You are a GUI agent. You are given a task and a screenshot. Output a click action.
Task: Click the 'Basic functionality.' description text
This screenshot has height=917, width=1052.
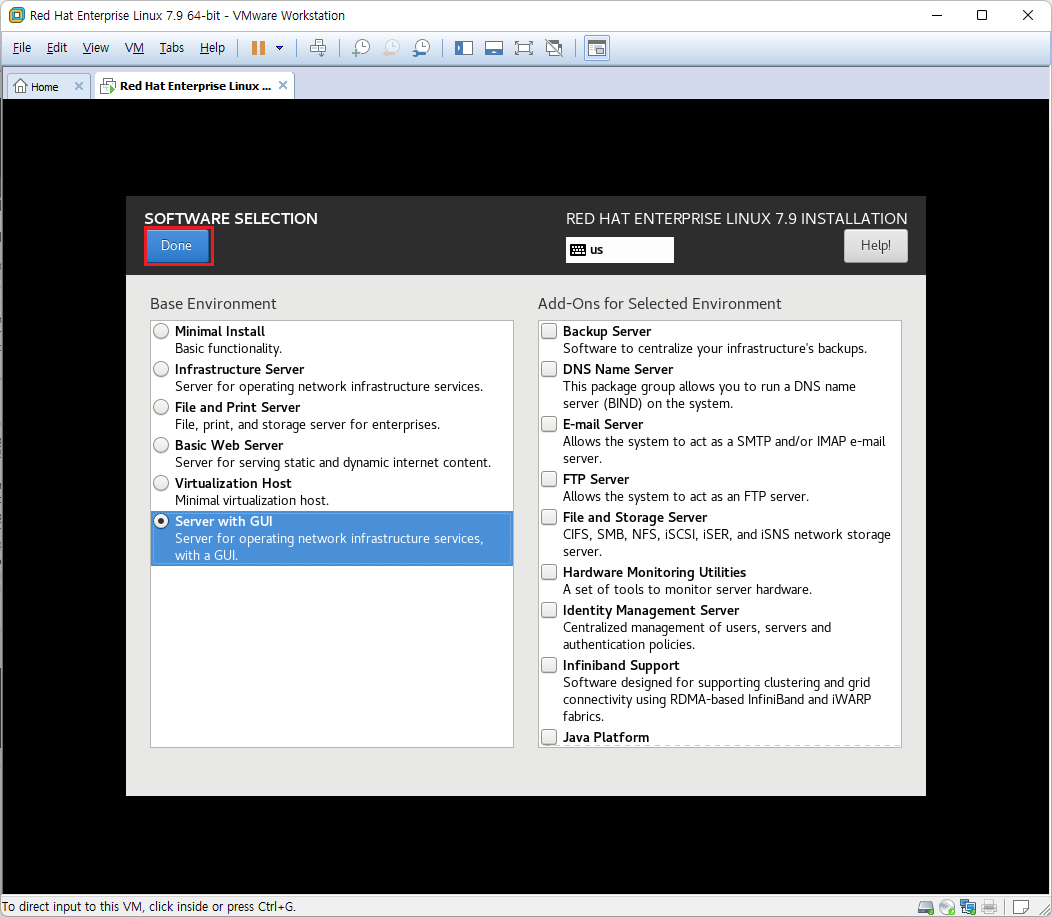(x=228, y=349)
